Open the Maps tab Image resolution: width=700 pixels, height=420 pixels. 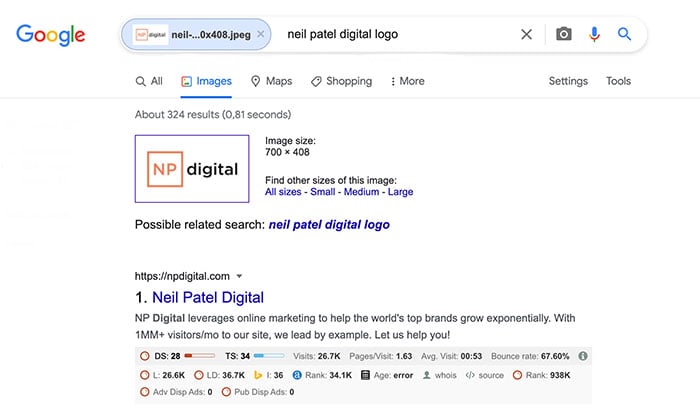(x=271, y=81)
